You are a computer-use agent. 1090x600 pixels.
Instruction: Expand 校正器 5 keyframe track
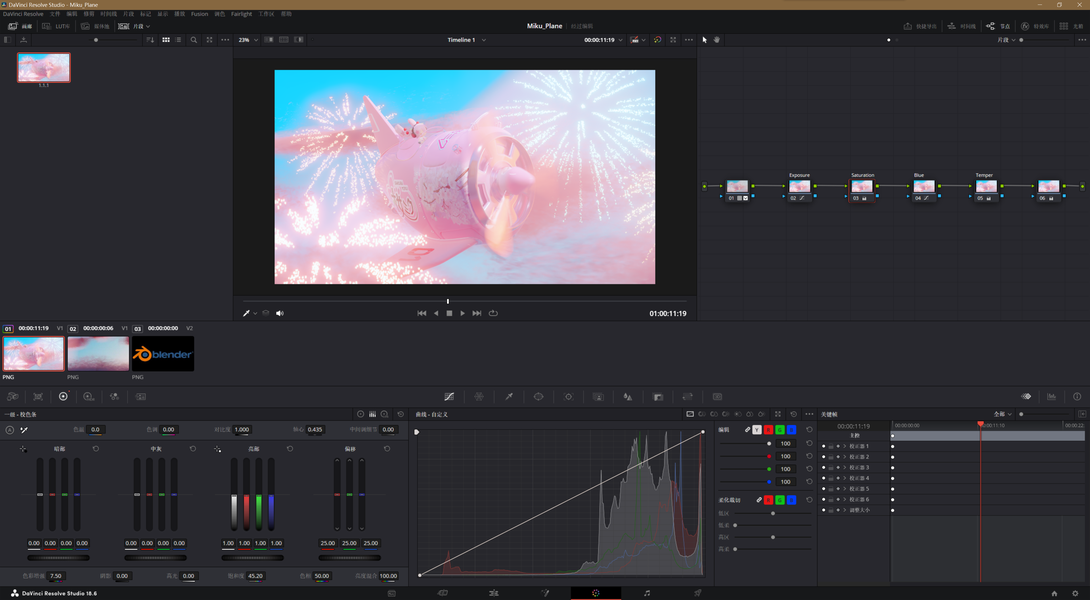point(845,489)
